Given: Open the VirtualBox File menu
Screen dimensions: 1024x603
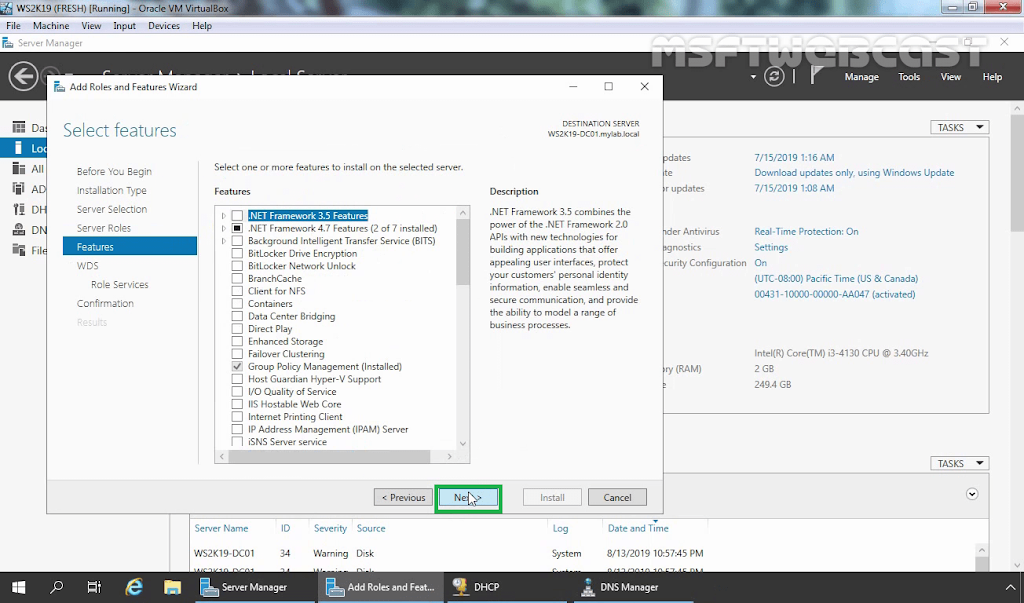Looking at the screenshot, I should click(x=13, y=25).
